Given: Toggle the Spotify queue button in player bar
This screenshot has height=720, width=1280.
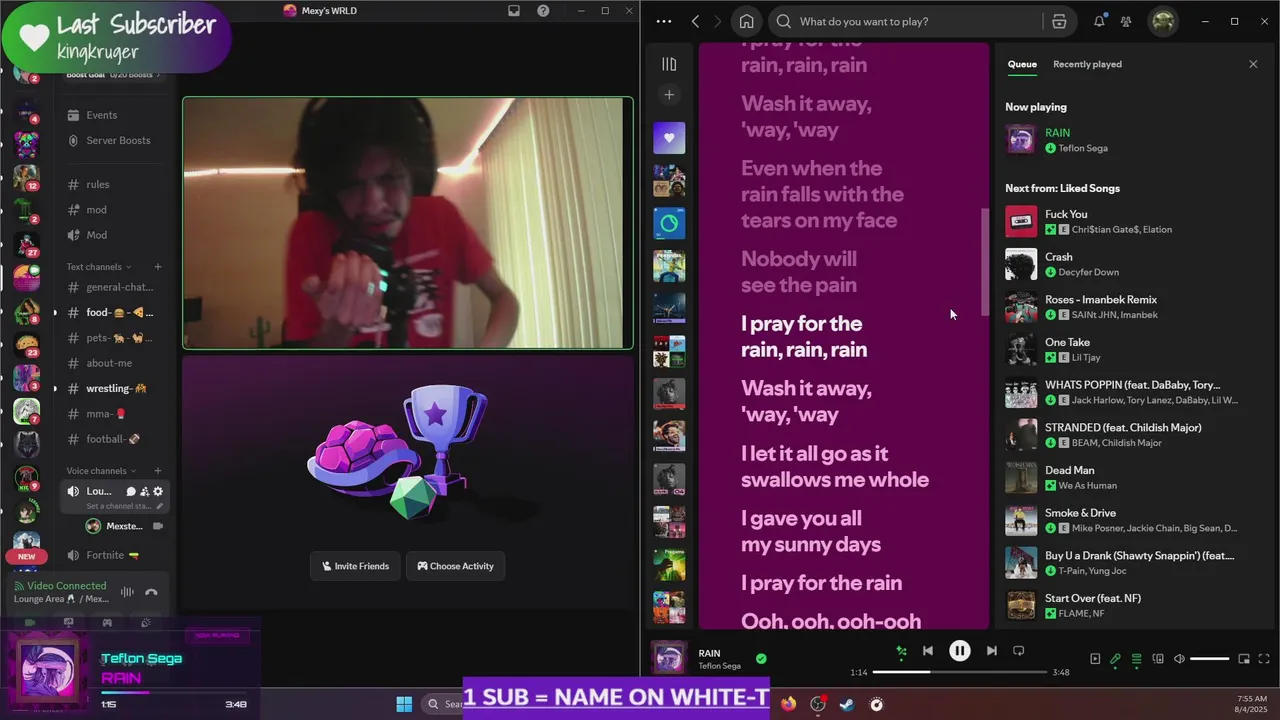Looking at the screenshot, I should [1137, 659].
